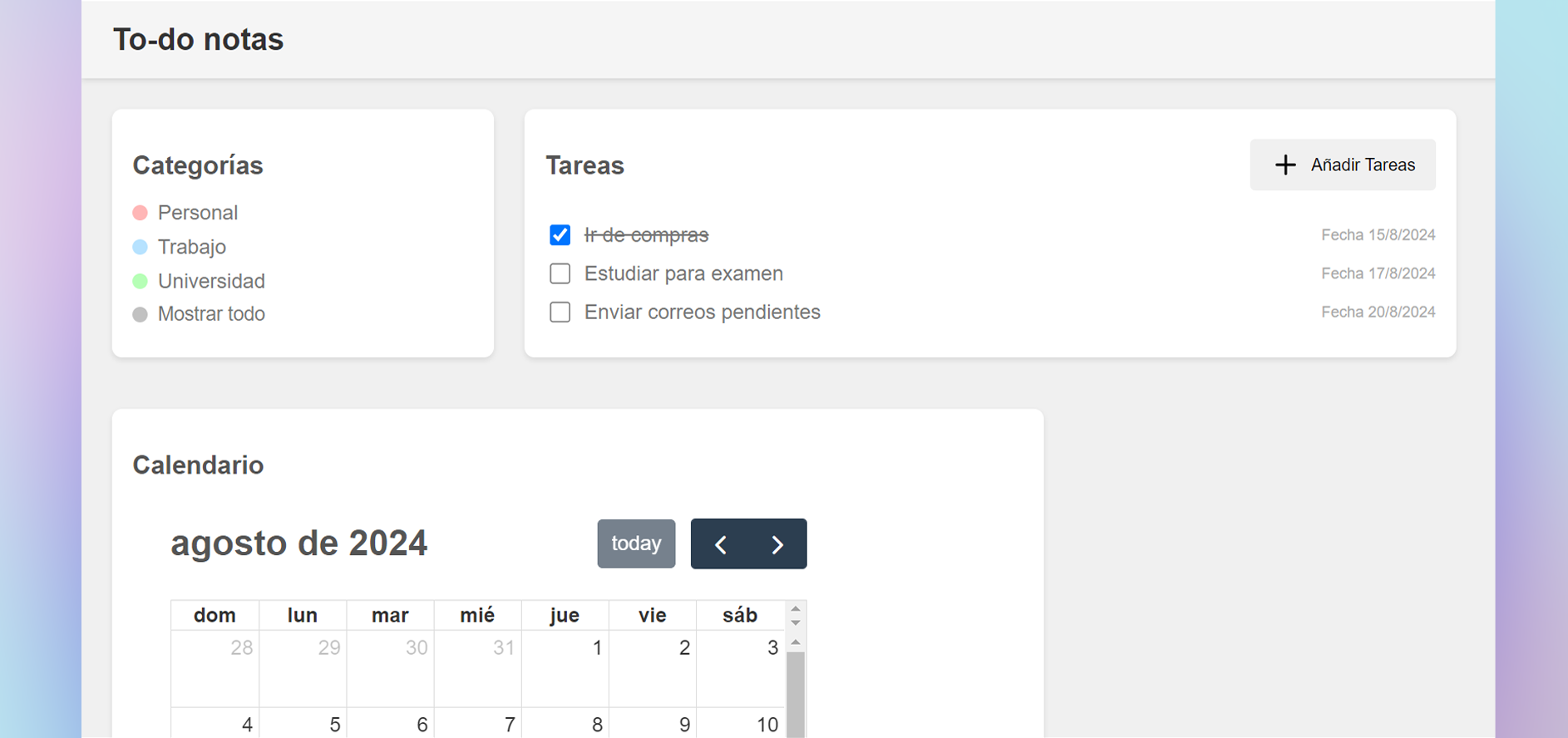Image resolution: width=1568 pixels, height=738 pixels.
Task: Show Universidad category tasks
Action: tap(211, 281)
